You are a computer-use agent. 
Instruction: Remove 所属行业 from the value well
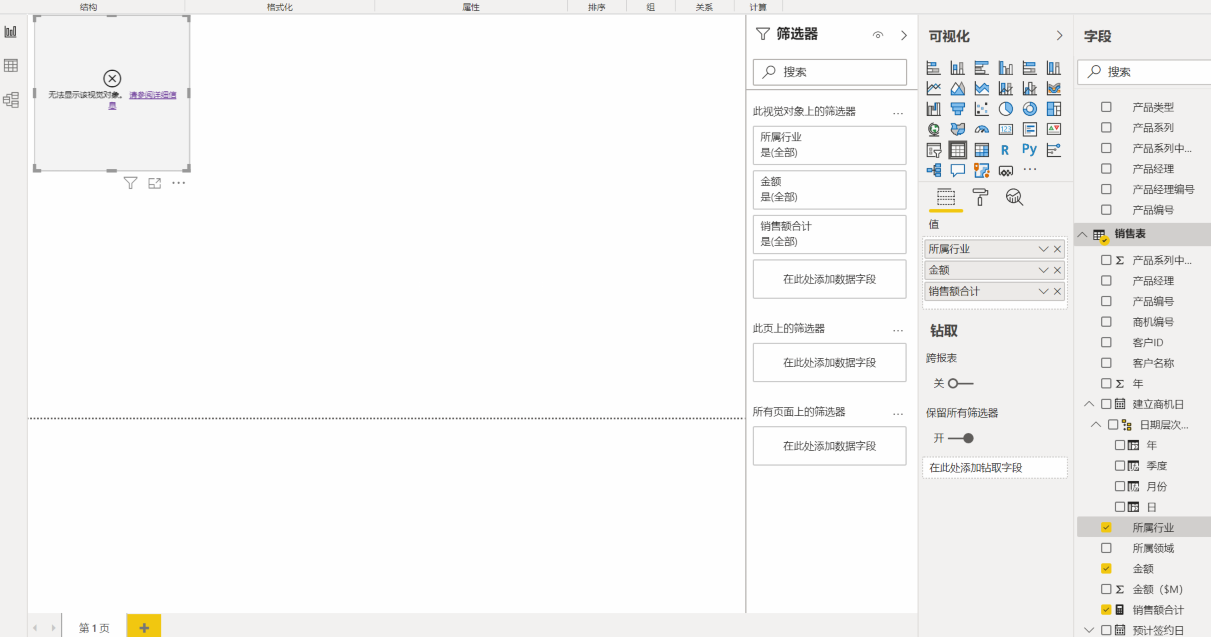pos(1058,249)
